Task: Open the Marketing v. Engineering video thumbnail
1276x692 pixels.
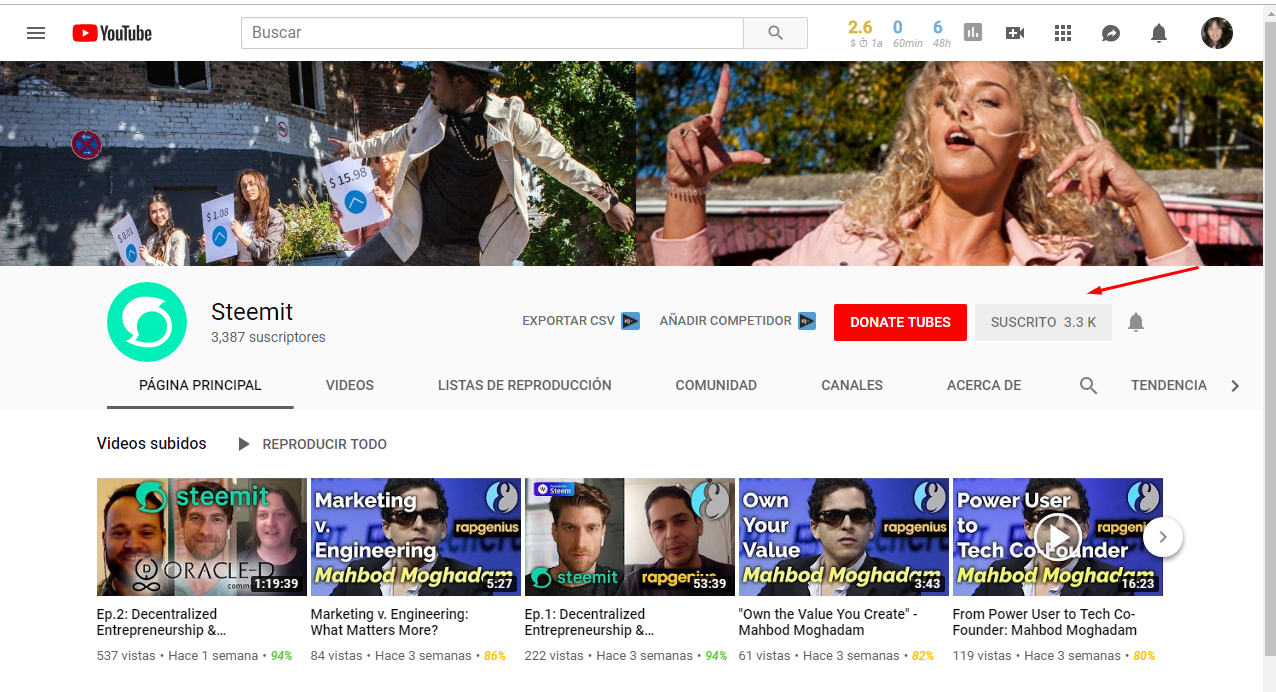Action: (x=415, y=537)
